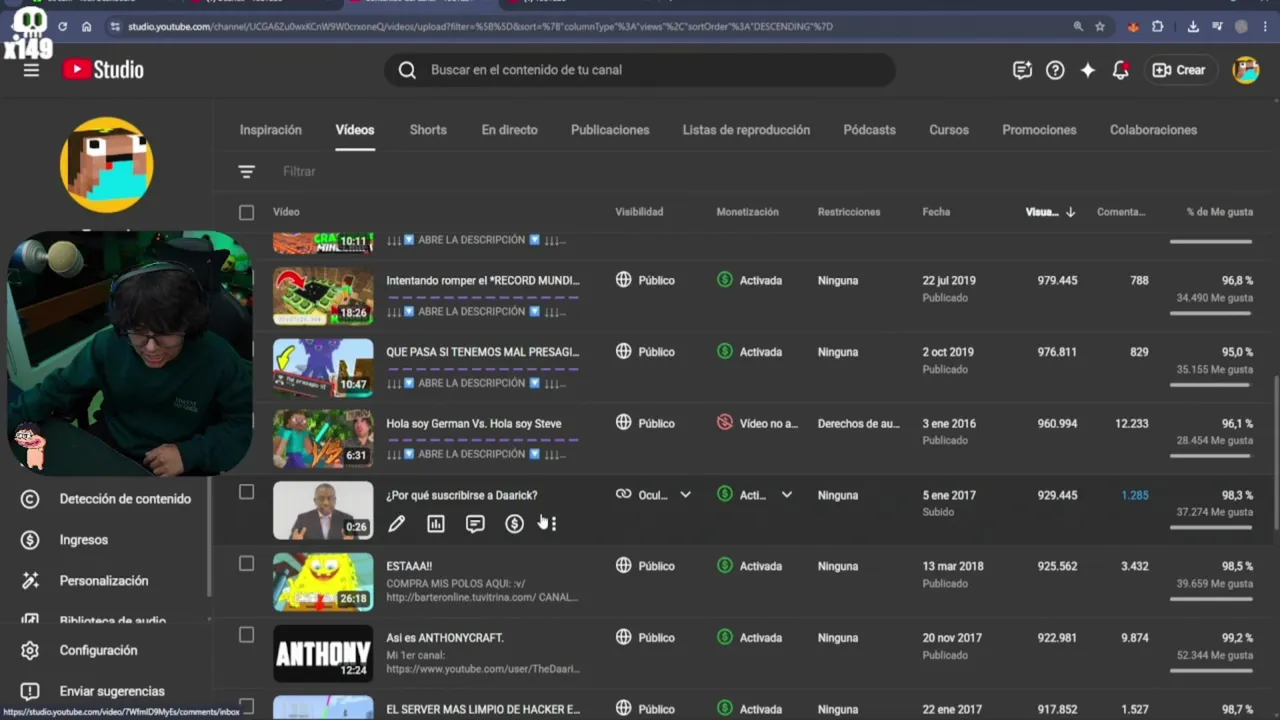Viewport: 1280px width, 720px height.
Task: Open three-dot options for Daarick video
Action: pyautogui.click(x=553, y=523)
